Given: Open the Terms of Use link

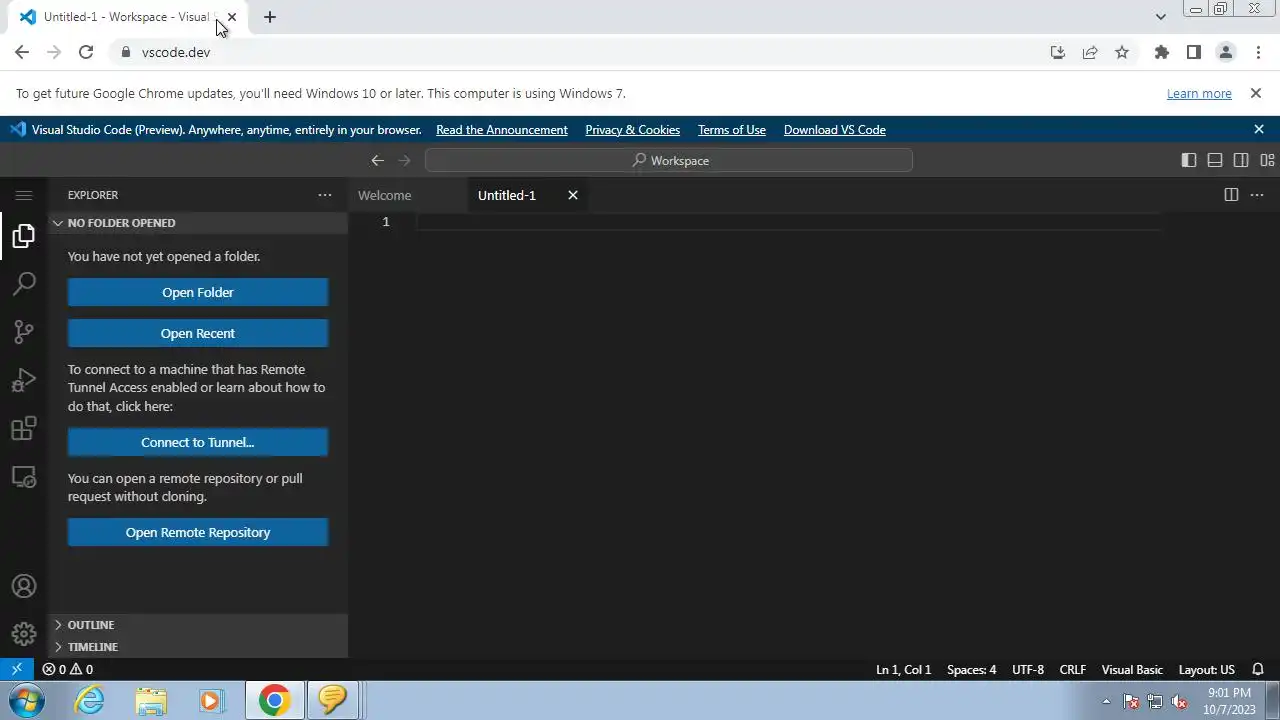Looking at the screenshot, I should coord(732,130).
